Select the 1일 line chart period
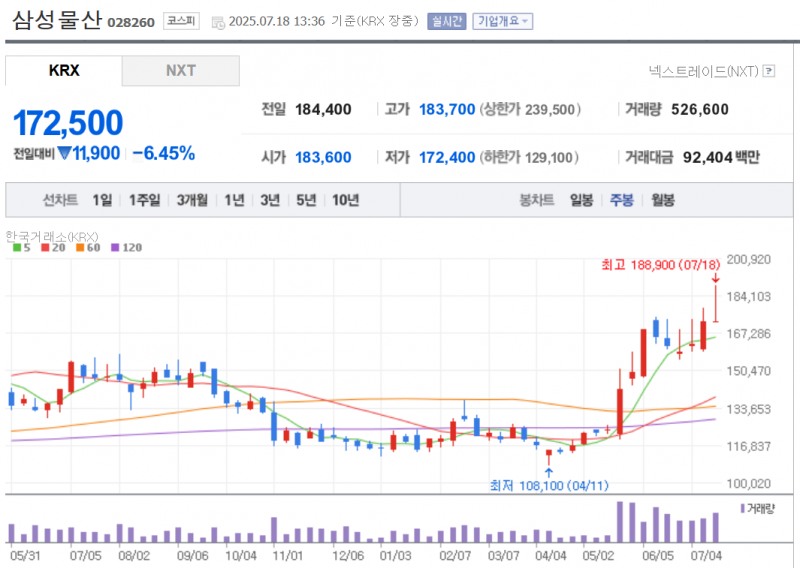Viewport: 800px width, 568px height. [x=102, y=200]
